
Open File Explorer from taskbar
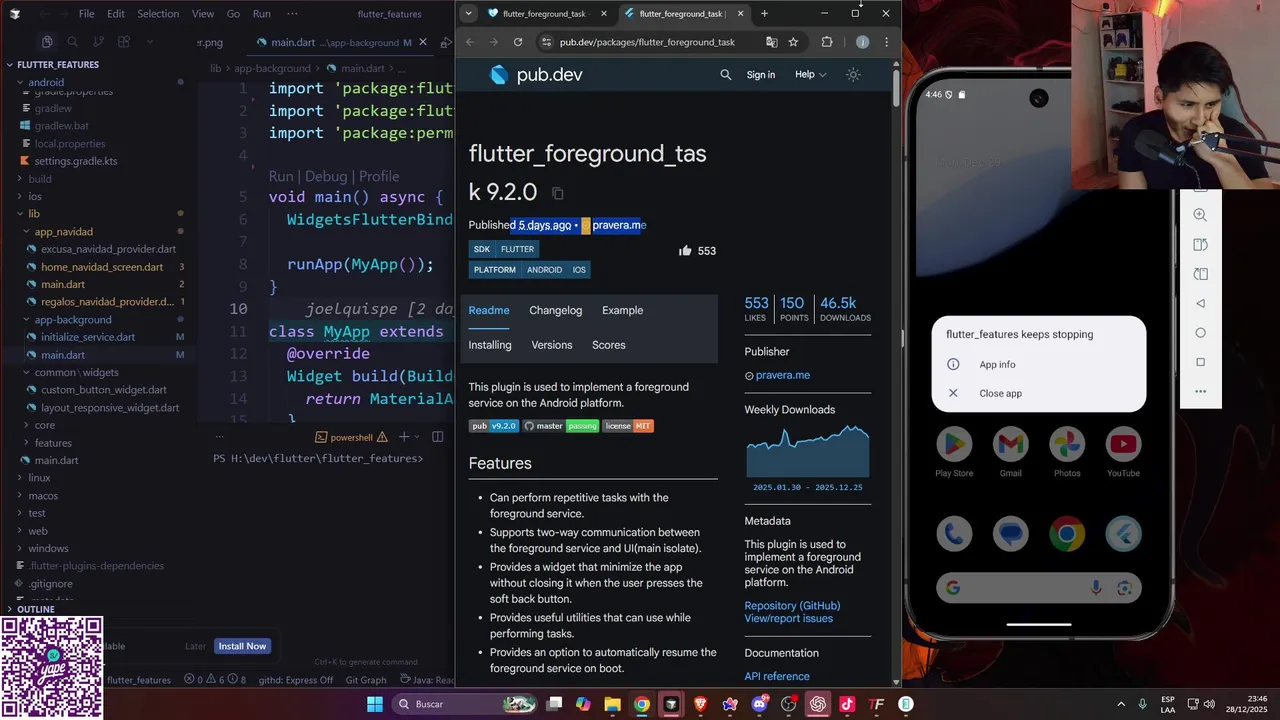point(612,704)
